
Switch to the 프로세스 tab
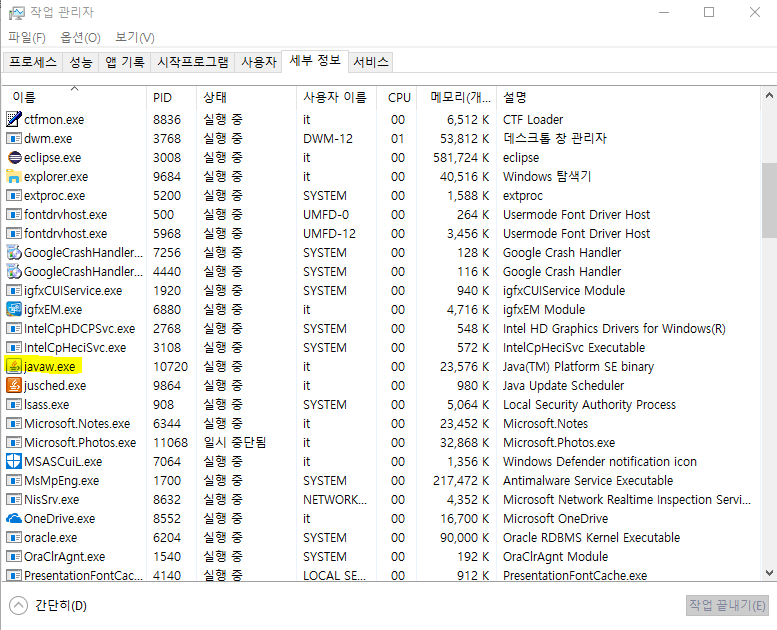click(x=33, y=62)
